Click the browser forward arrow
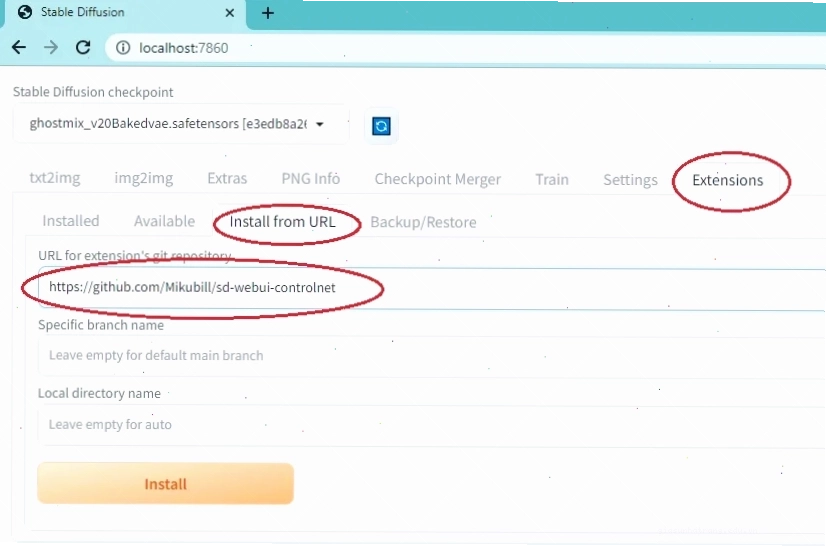The height and width of the screenshot is (547, 826). [x=51, y=47]
